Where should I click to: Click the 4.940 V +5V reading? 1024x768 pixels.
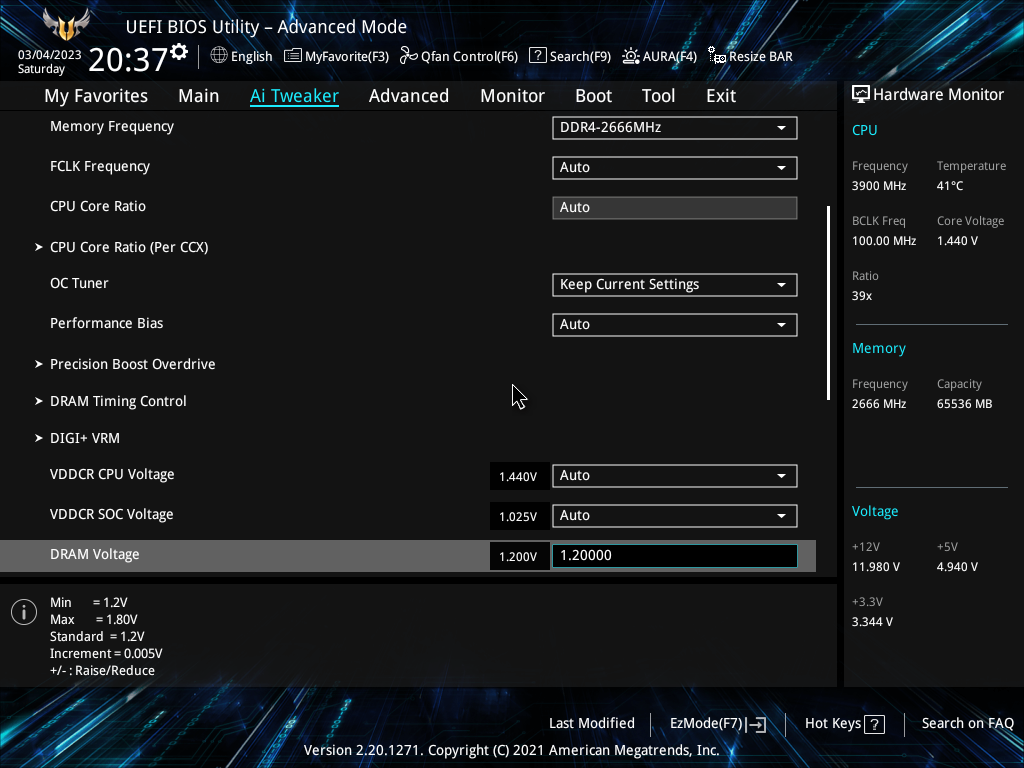(957, 567)
